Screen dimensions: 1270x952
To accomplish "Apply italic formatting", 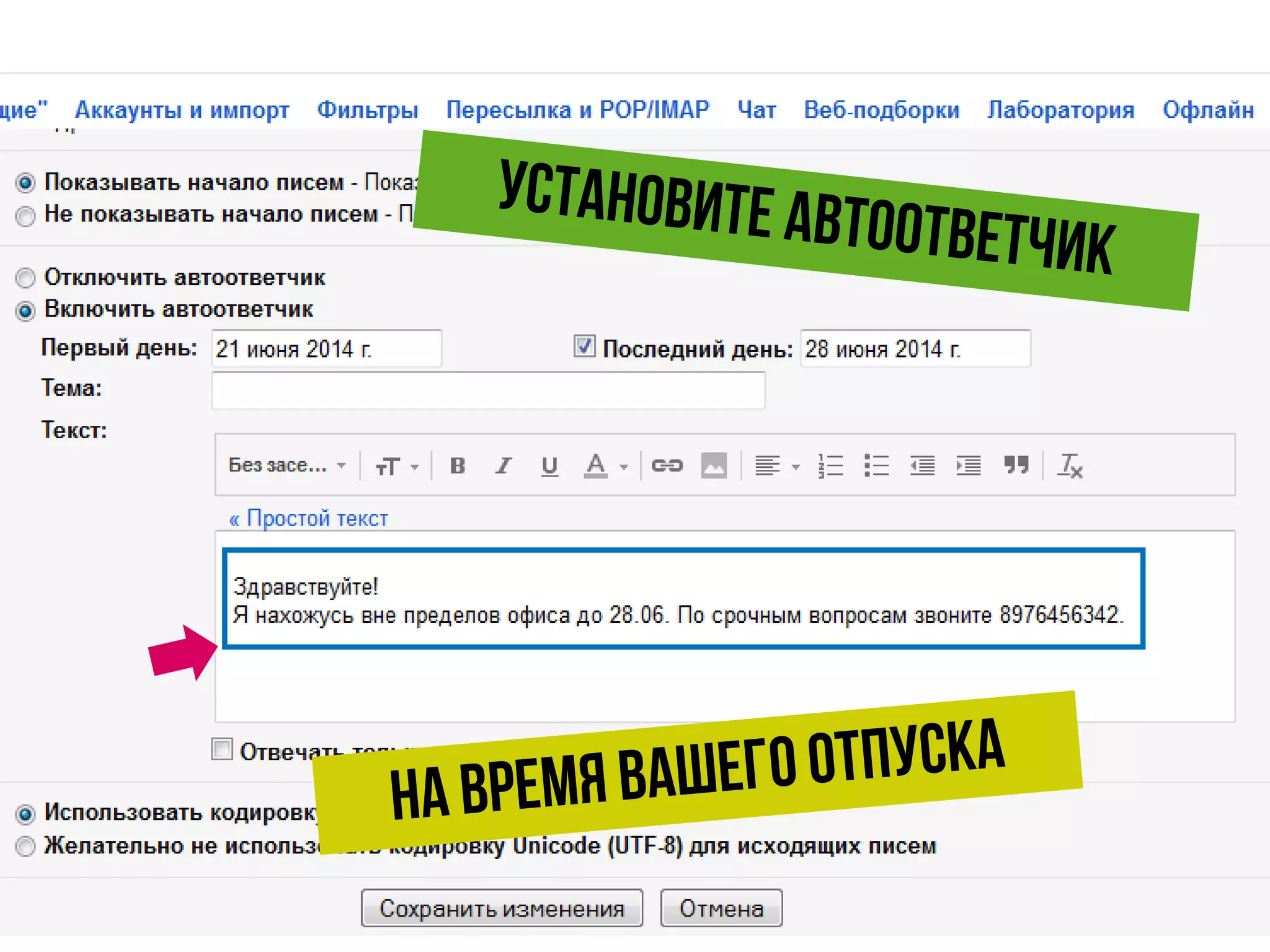I will pos(504,465).
